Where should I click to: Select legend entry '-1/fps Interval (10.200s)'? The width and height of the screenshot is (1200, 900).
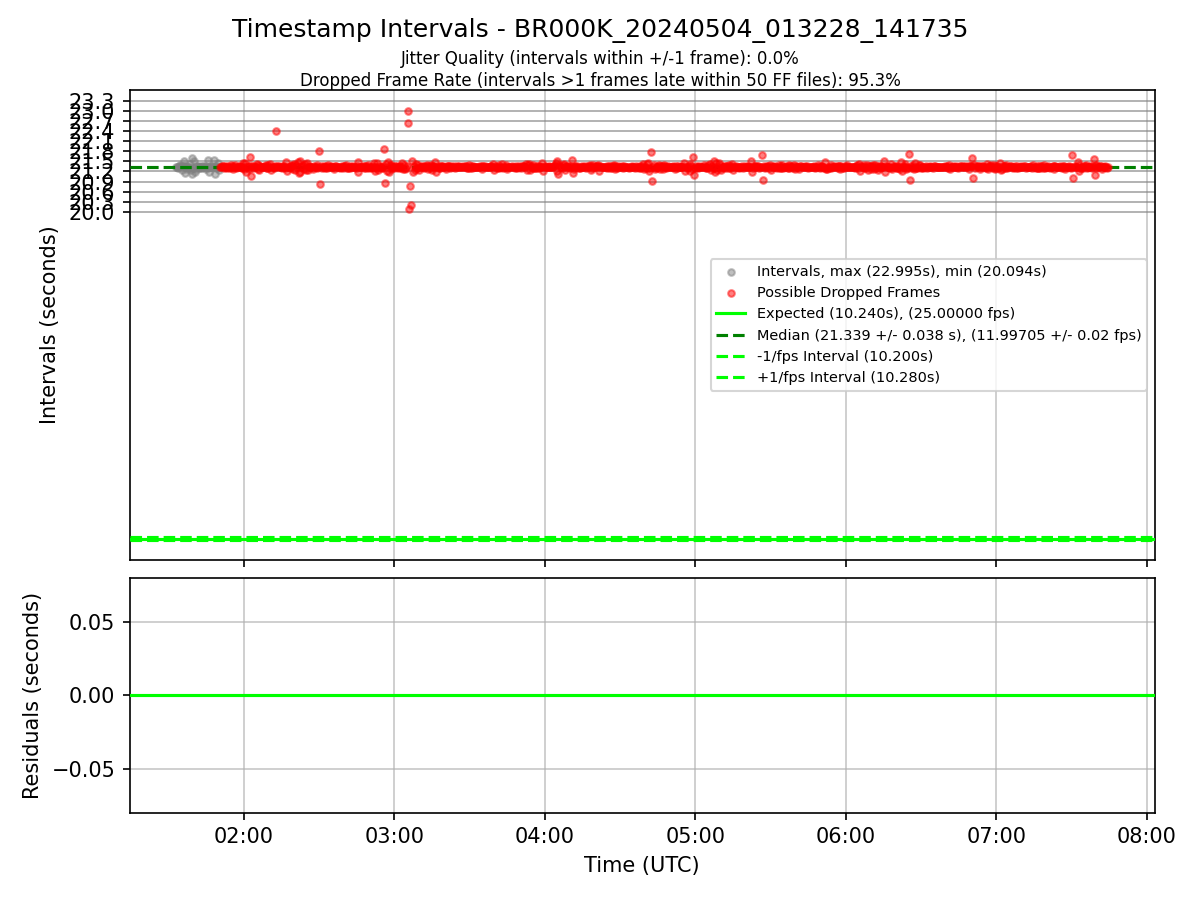(x=844, y=356)
